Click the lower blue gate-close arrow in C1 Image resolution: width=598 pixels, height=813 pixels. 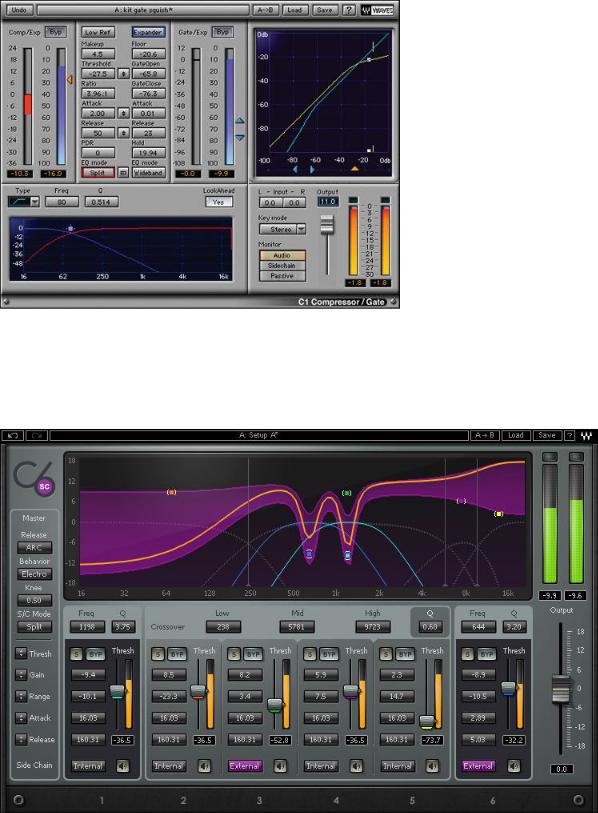point(240,138)
